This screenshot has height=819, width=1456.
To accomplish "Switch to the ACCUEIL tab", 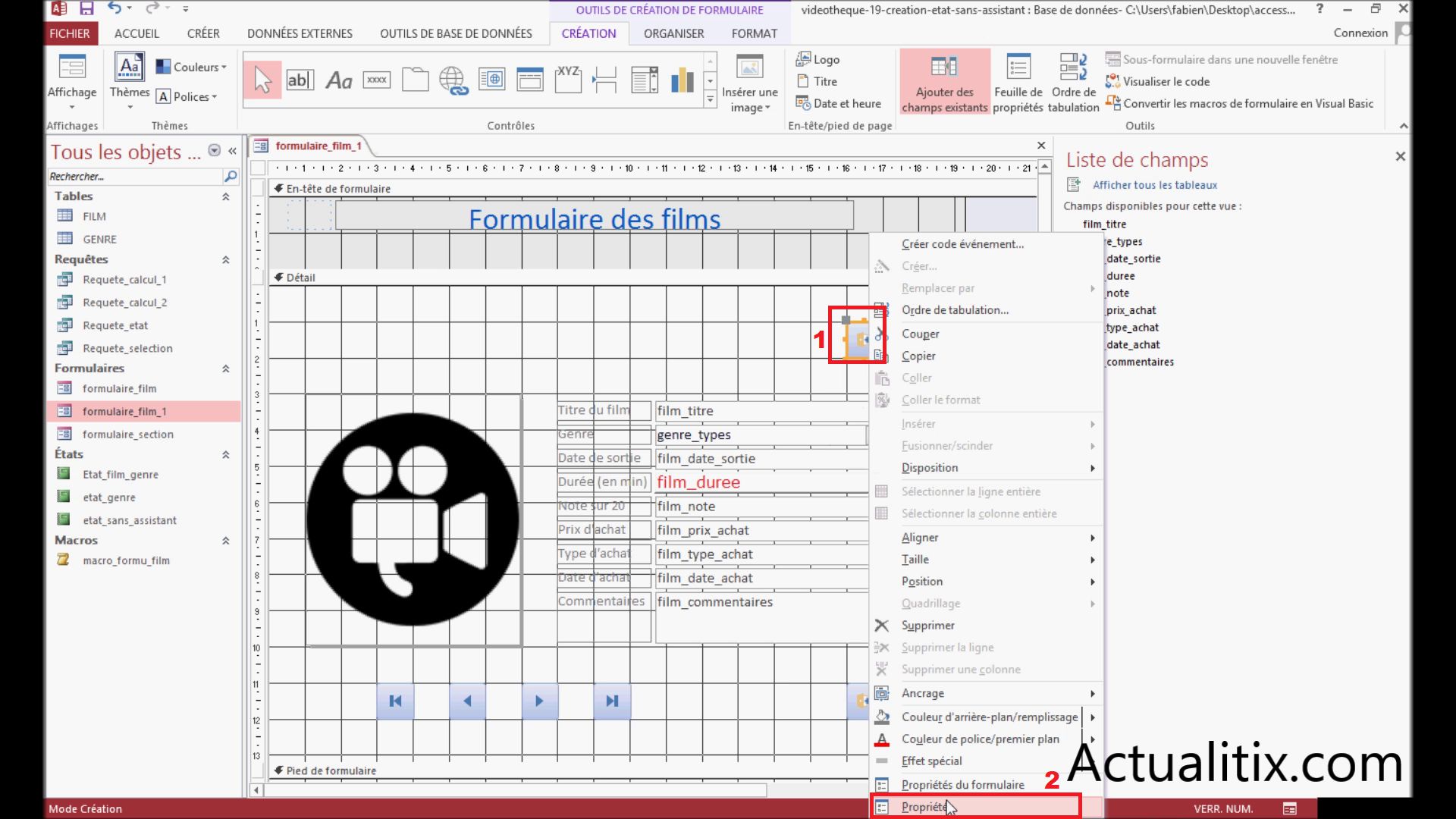I will (x=136, y=33).
